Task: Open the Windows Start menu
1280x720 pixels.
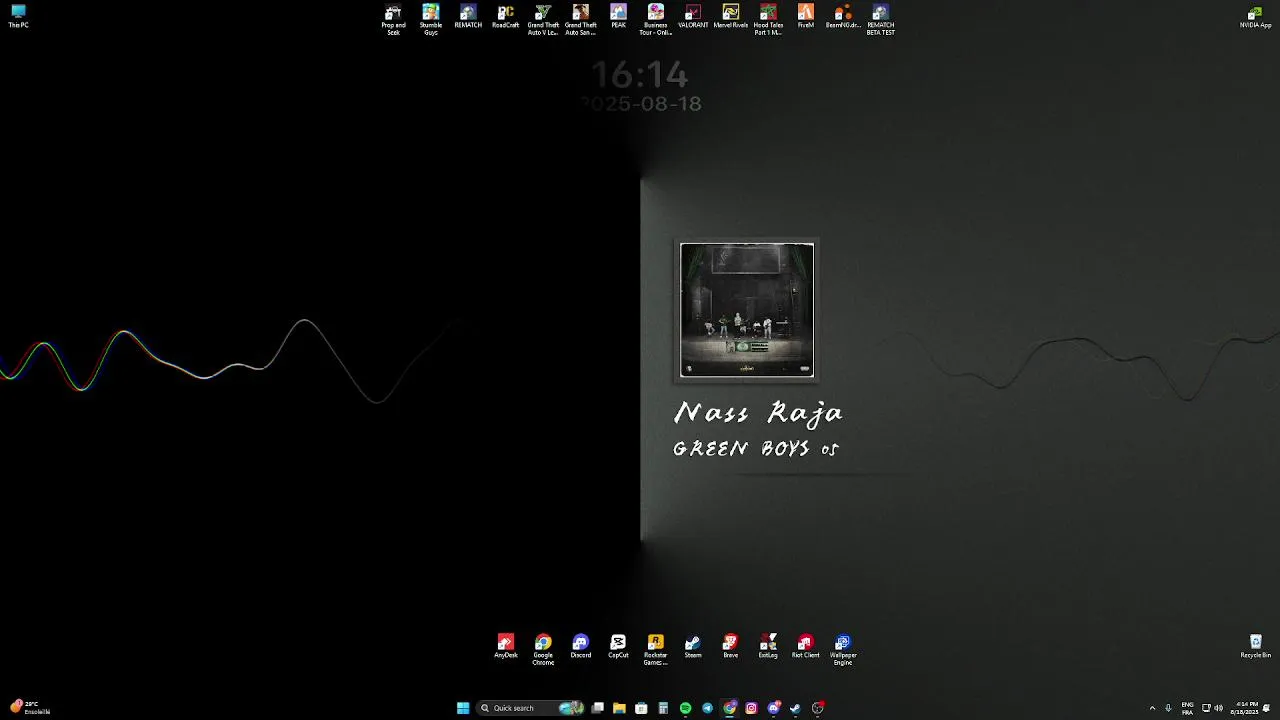Action: pyautogui.click(x=463, y=708)
